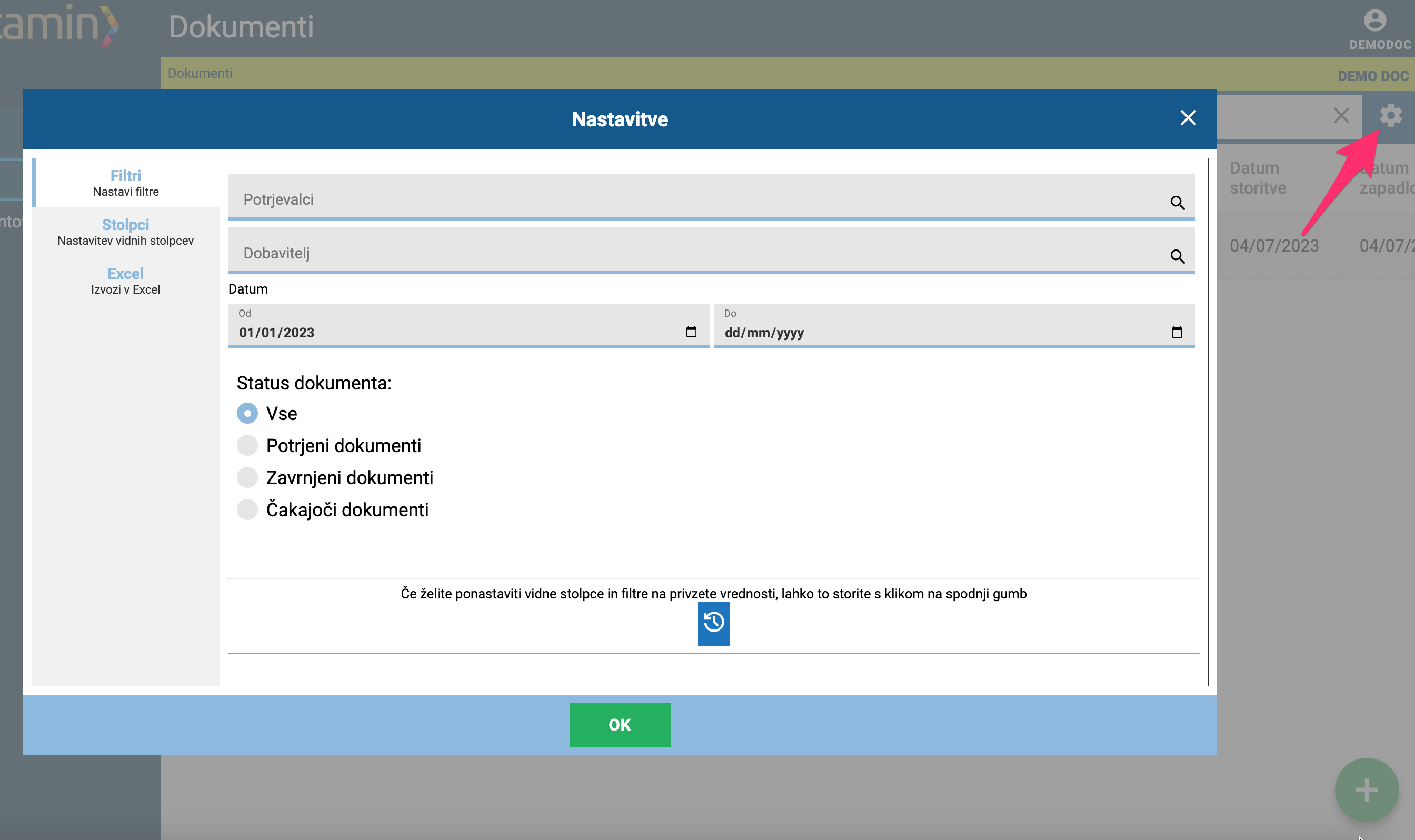Click the reset-to-defaults history icon button

(x=714, y=623)
